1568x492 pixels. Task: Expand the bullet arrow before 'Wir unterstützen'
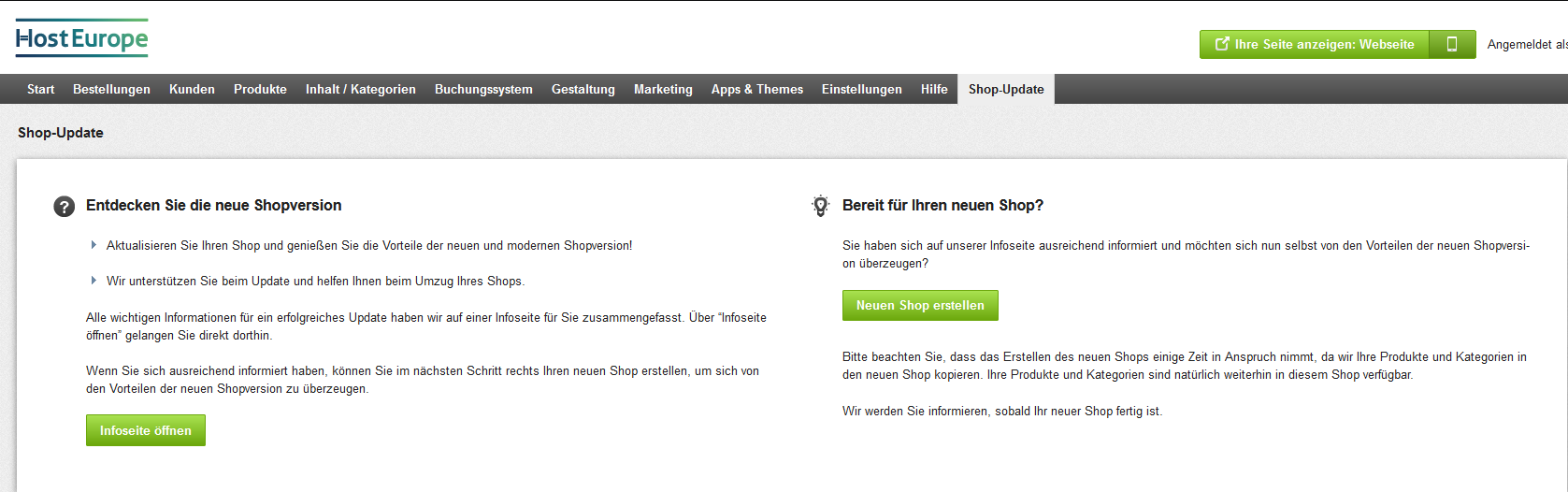94,281
